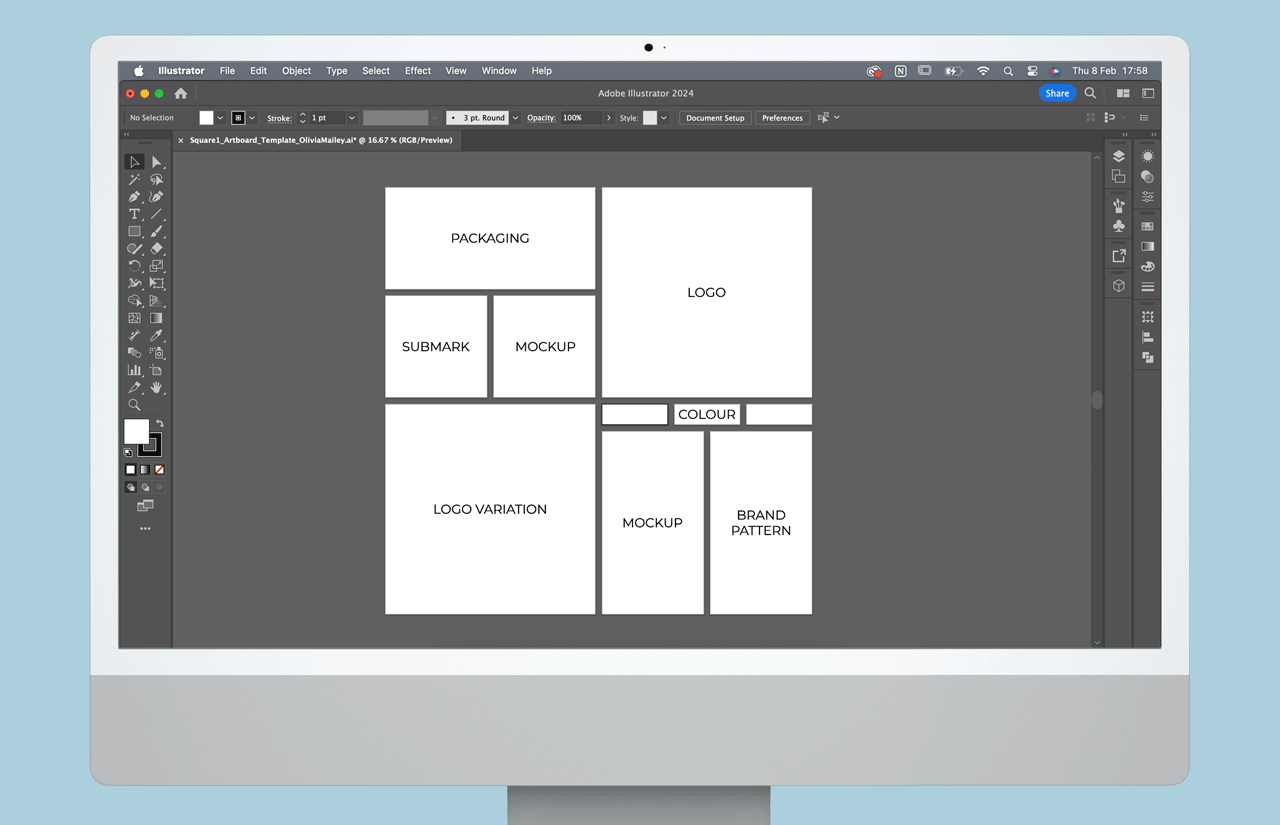Viewport: 1280px width, 825px height.
Task: Set paint mode to solid Color
Action: coord(130,470)
